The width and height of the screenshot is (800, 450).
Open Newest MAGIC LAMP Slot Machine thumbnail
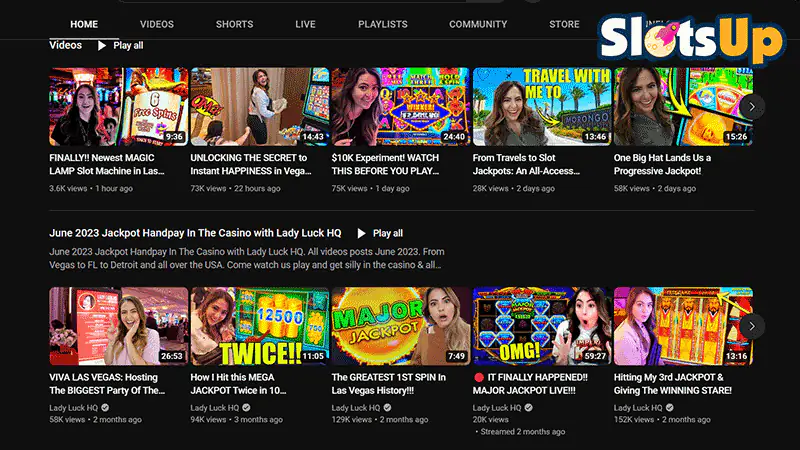coord(118,107)
